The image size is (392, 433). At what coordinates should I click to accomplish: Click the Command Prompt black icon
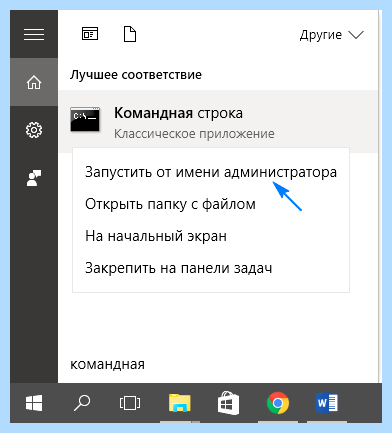coord(85,119)
